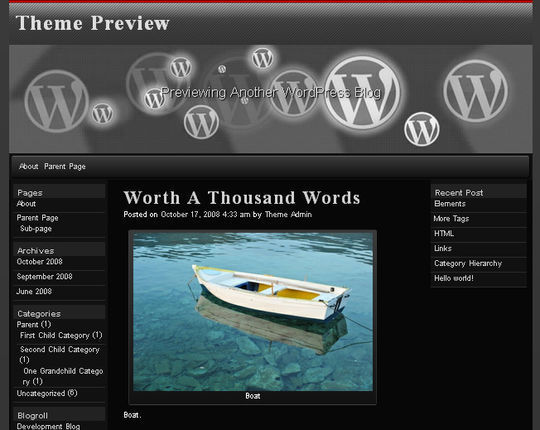Open the First Child Category link
Image resolution: width=540 pixels, height=430 pixels.
[x=54, y=335]
